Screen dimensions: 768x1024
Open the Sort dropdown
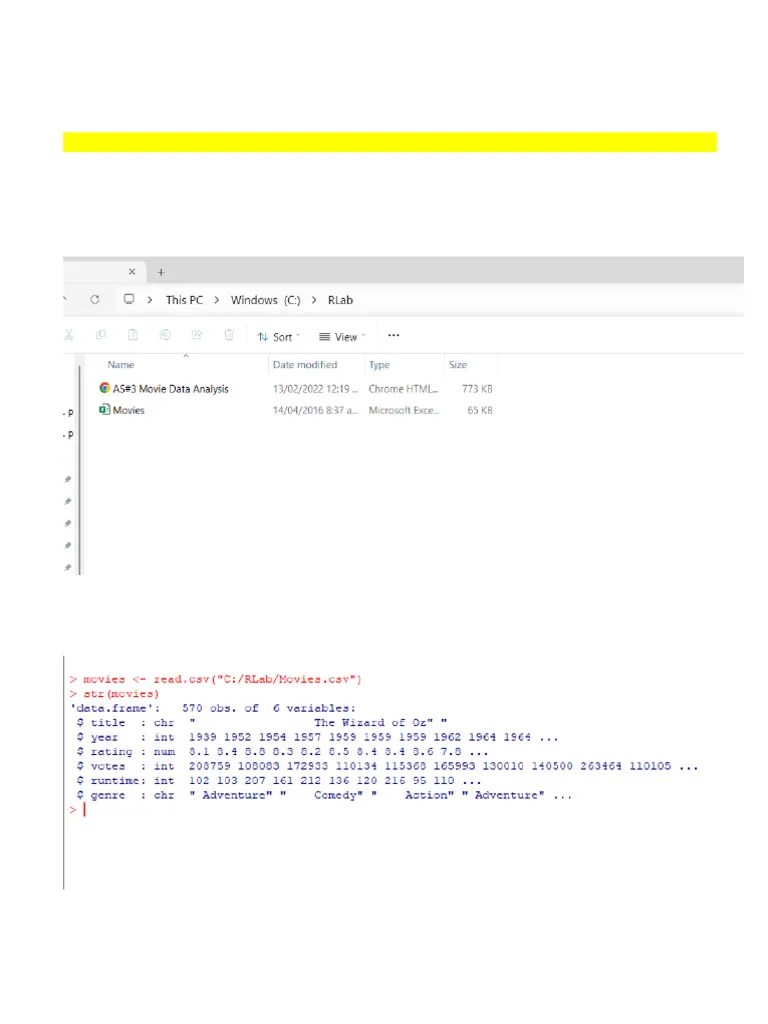280,337
